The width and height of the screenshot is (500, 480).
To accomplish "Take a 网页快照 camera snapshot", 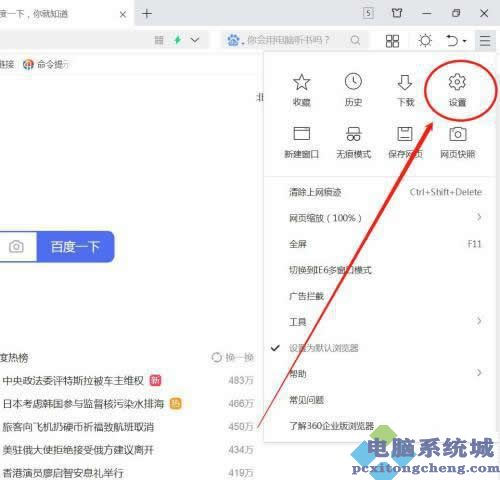I will 457,142.
